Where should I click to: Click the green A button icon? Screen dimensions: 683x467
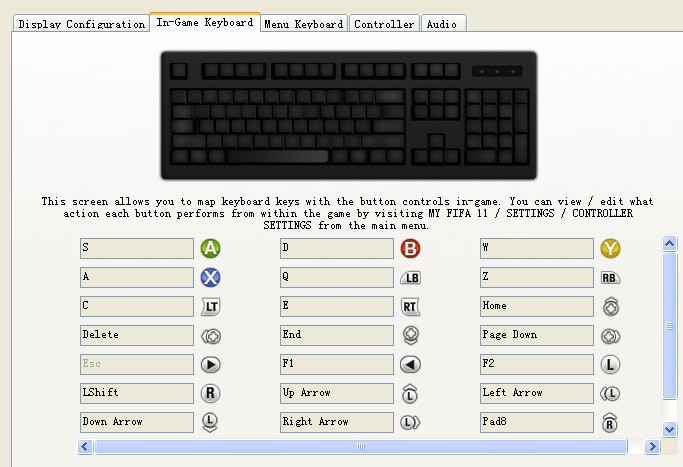point(210,249)
